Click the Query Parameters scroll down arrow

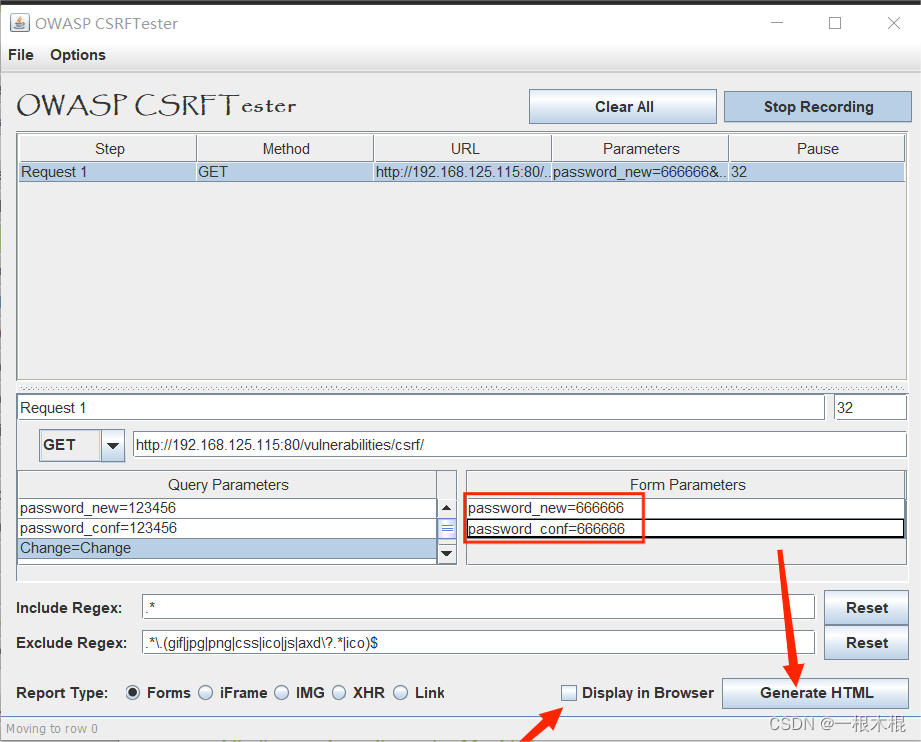447,553
